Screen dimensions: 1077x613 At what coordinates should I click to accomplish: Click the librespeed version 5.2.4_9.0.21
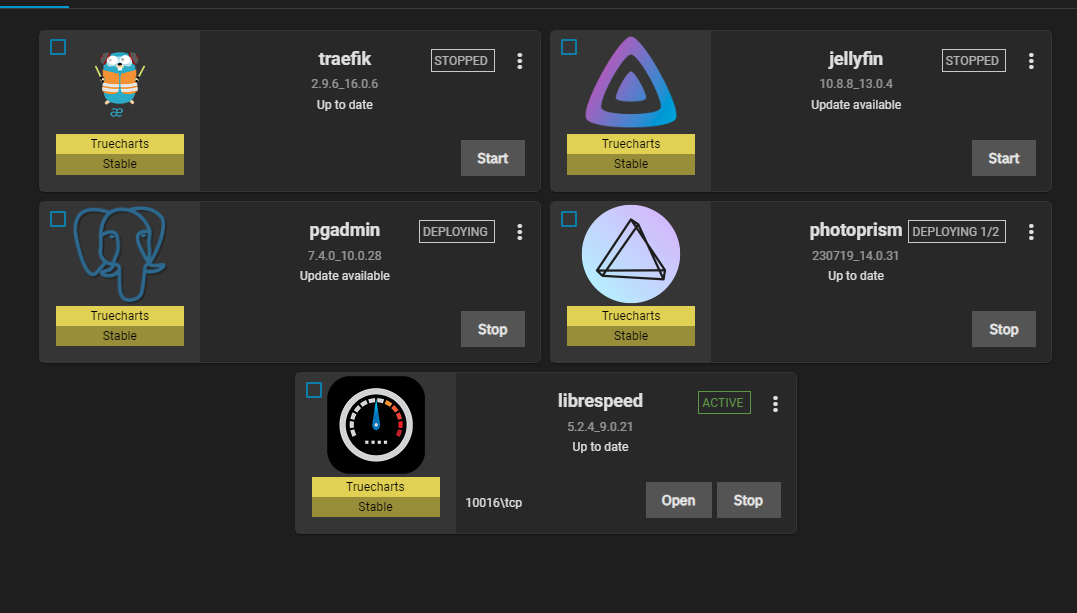point(600,427)
